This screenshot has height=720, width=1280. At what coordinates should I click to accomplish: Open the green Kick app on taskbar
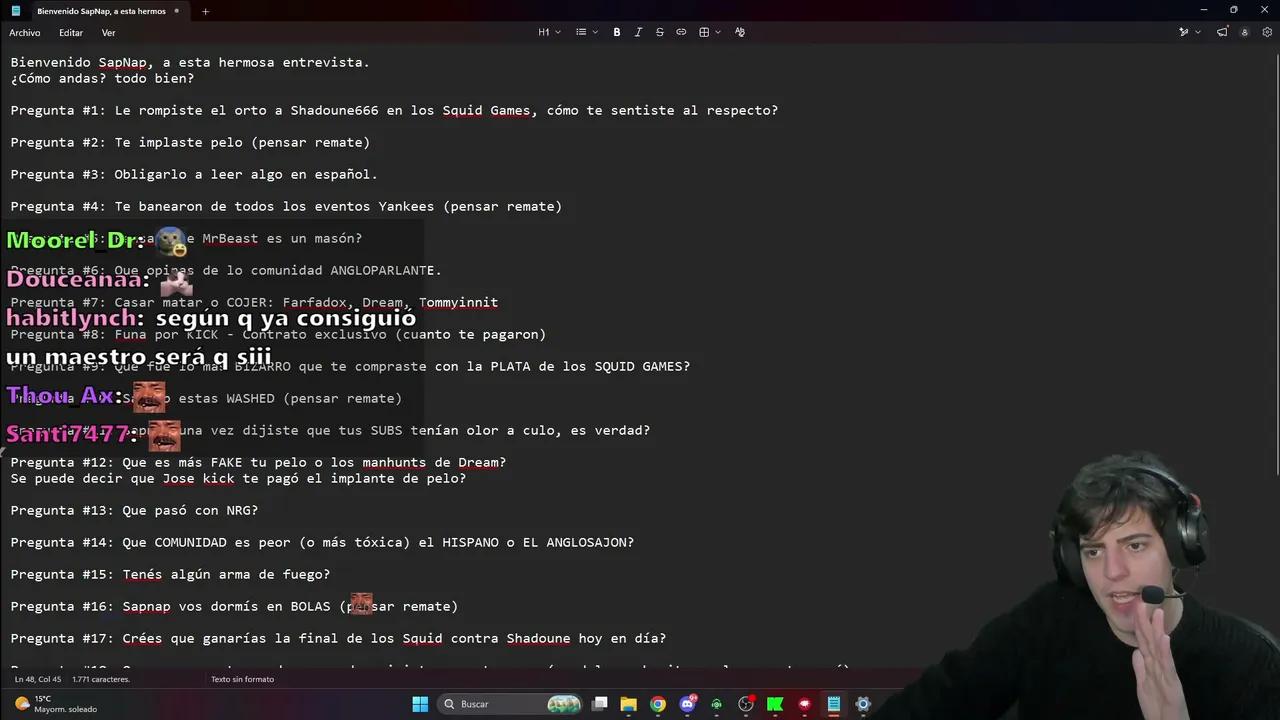click(x=775, y=704)
